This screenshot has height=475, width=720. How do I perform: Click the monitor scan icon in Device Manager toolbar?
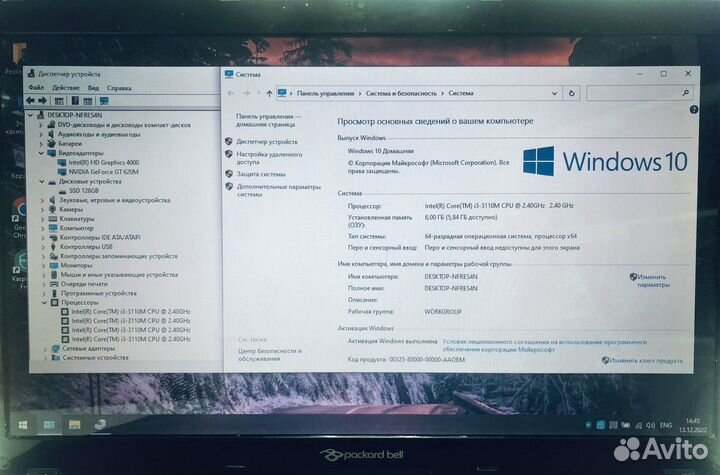[x=104, y=101]
